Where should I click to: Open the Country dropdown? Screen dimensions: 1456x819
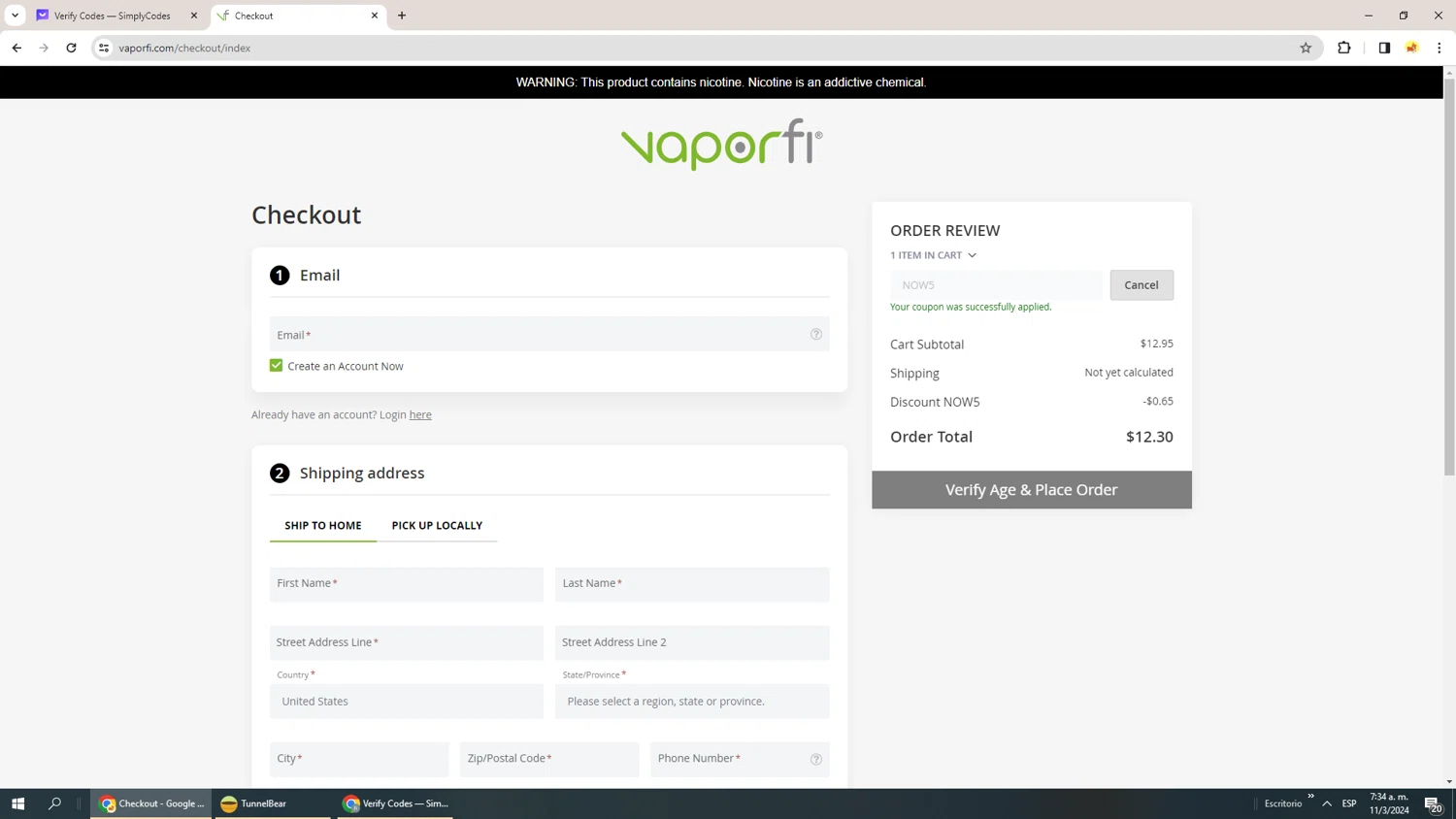(x=407, y=701)
